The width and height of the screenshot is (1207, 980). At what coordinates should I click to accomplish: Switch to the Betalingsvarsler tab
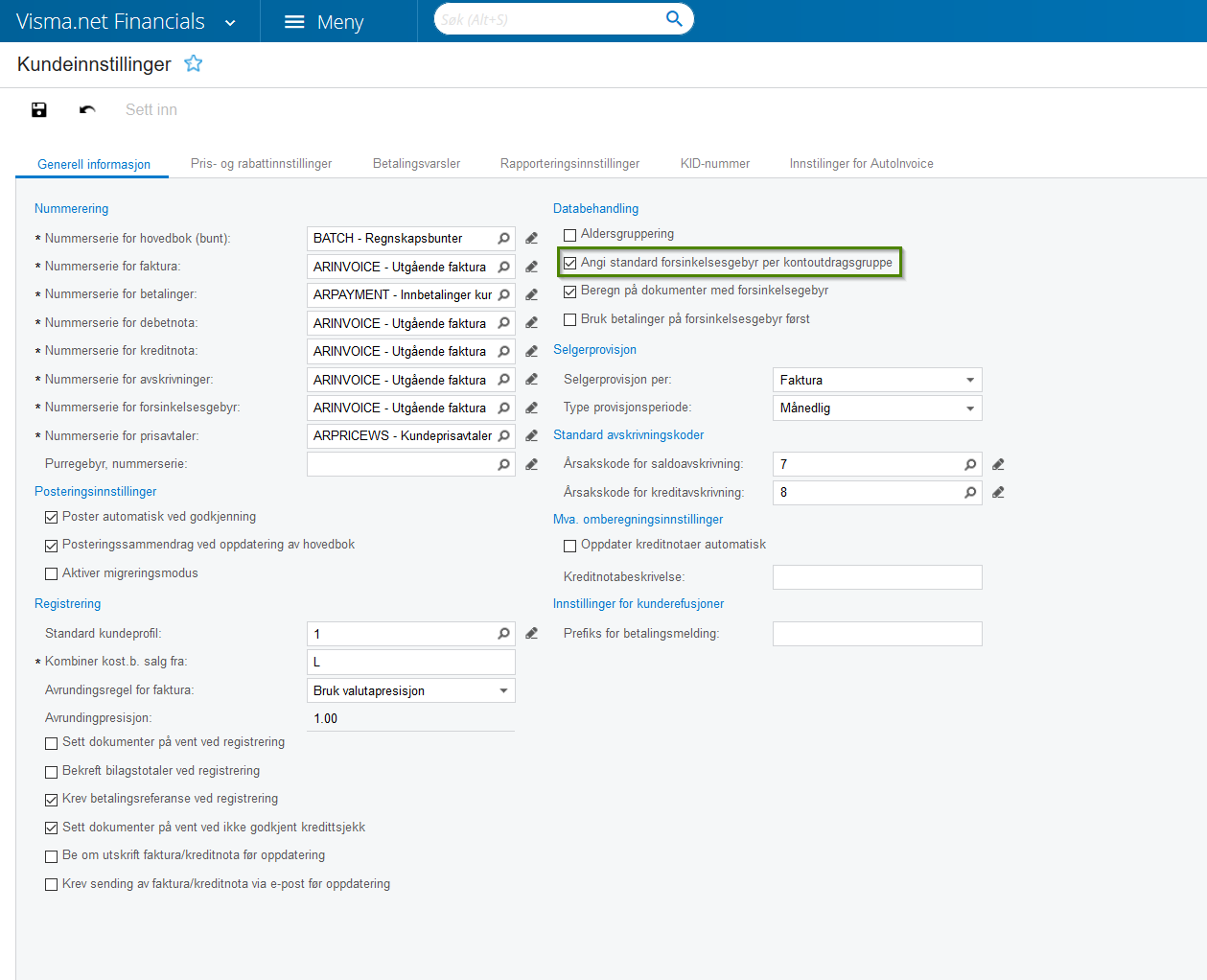coord(416,164)
